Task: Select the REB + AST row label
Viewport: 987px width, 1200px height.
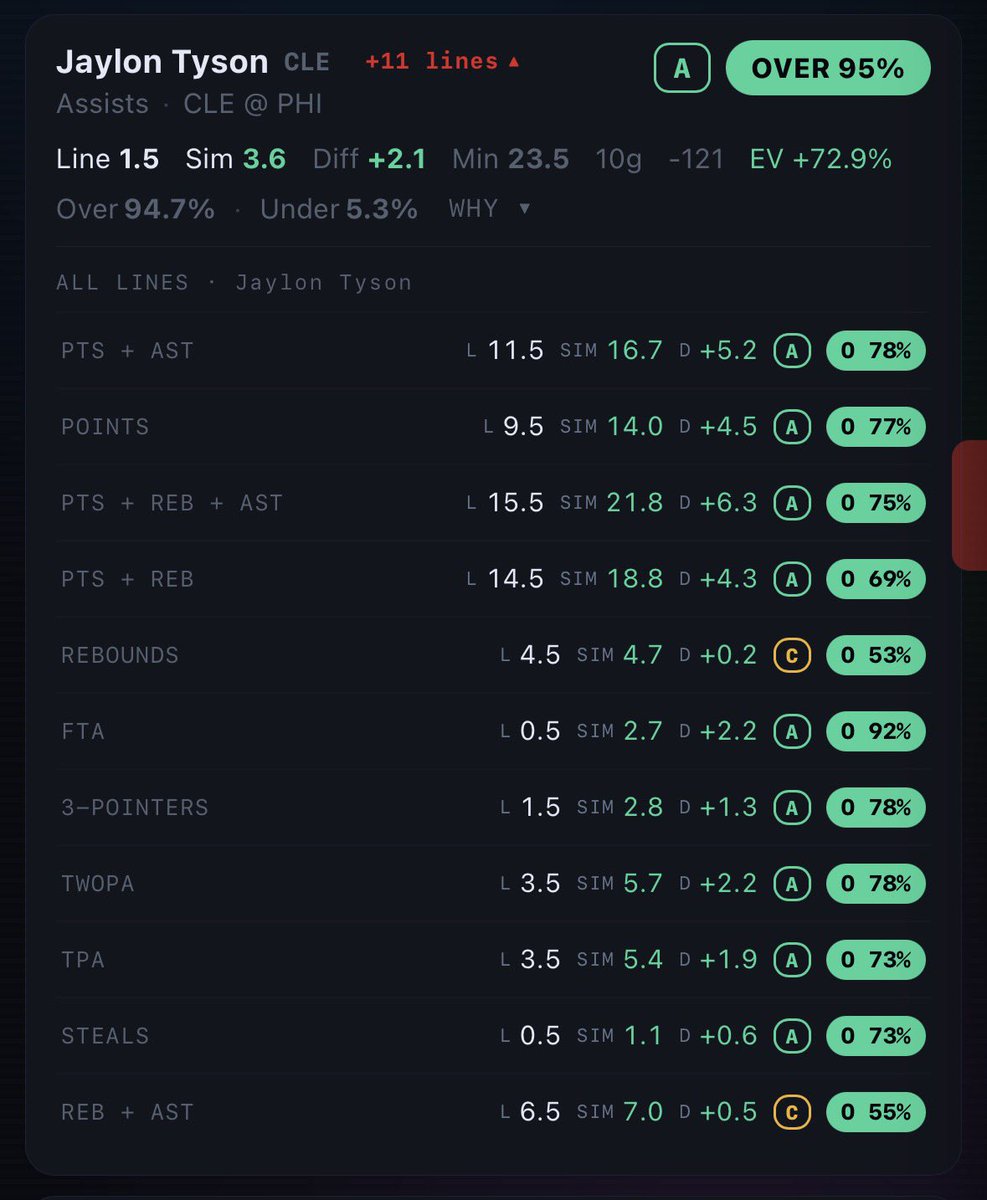Action: [127, 1112]
